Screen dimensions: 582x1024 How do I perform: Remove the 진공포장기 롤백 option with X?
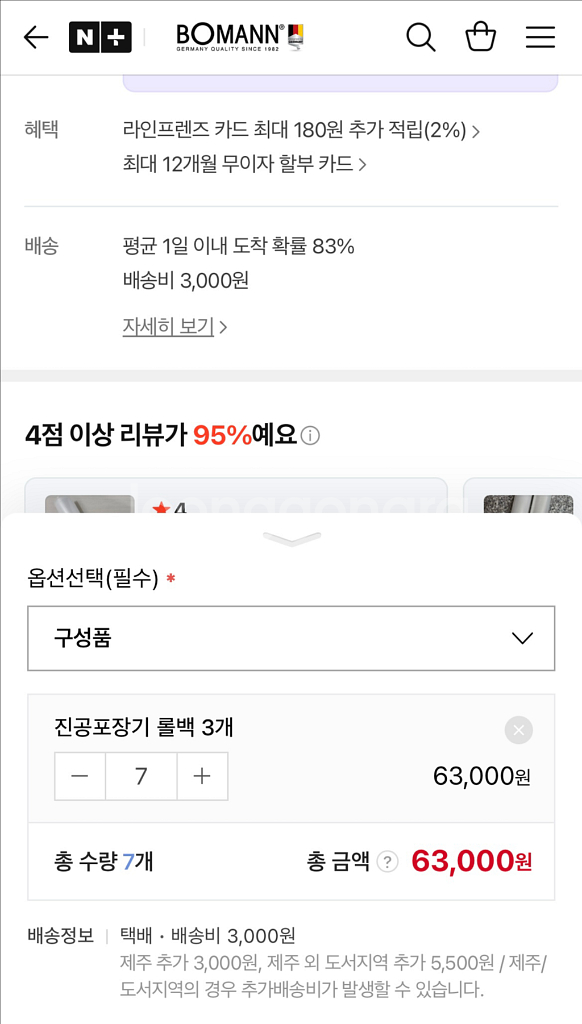click(x=518, y=730)
